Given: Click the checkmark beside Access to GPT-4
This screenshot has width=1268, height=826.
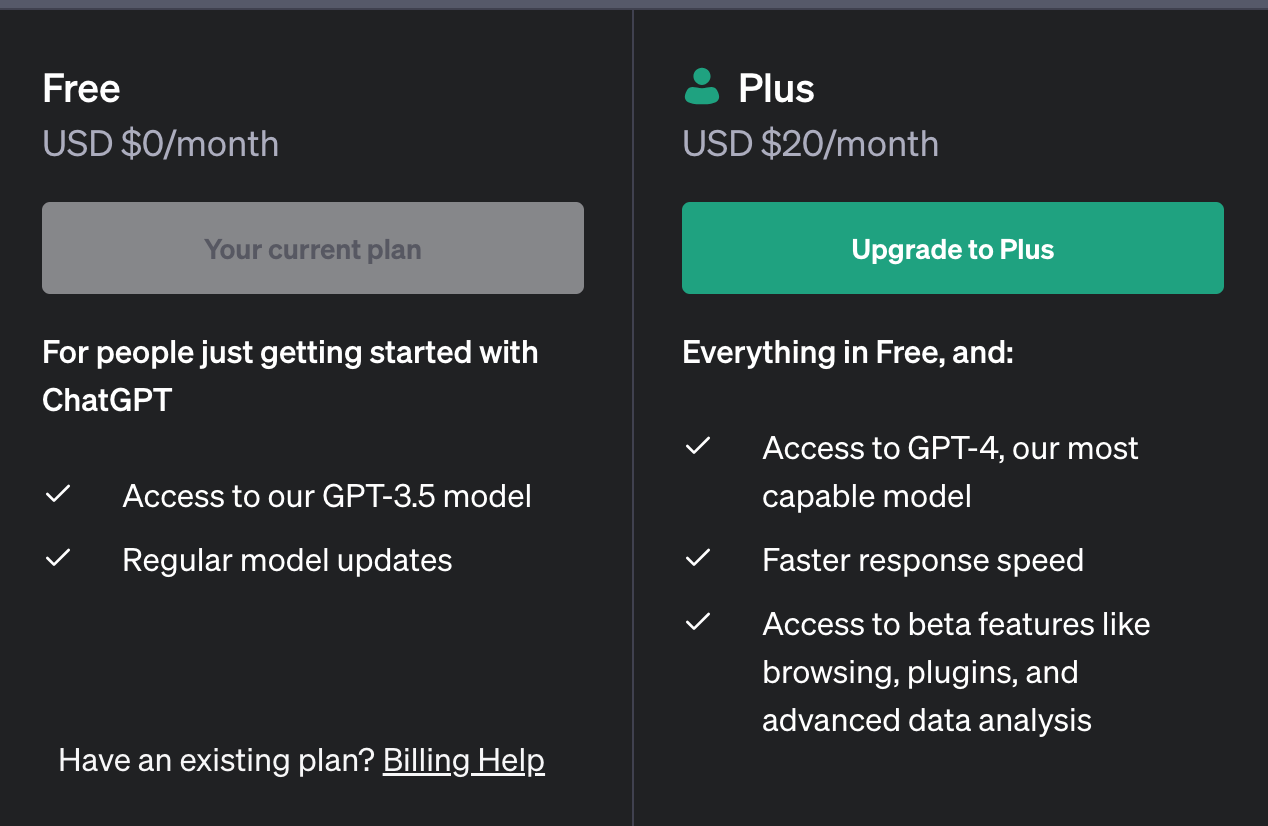Looking at the screenshot, I should click(x=698, y=446).
